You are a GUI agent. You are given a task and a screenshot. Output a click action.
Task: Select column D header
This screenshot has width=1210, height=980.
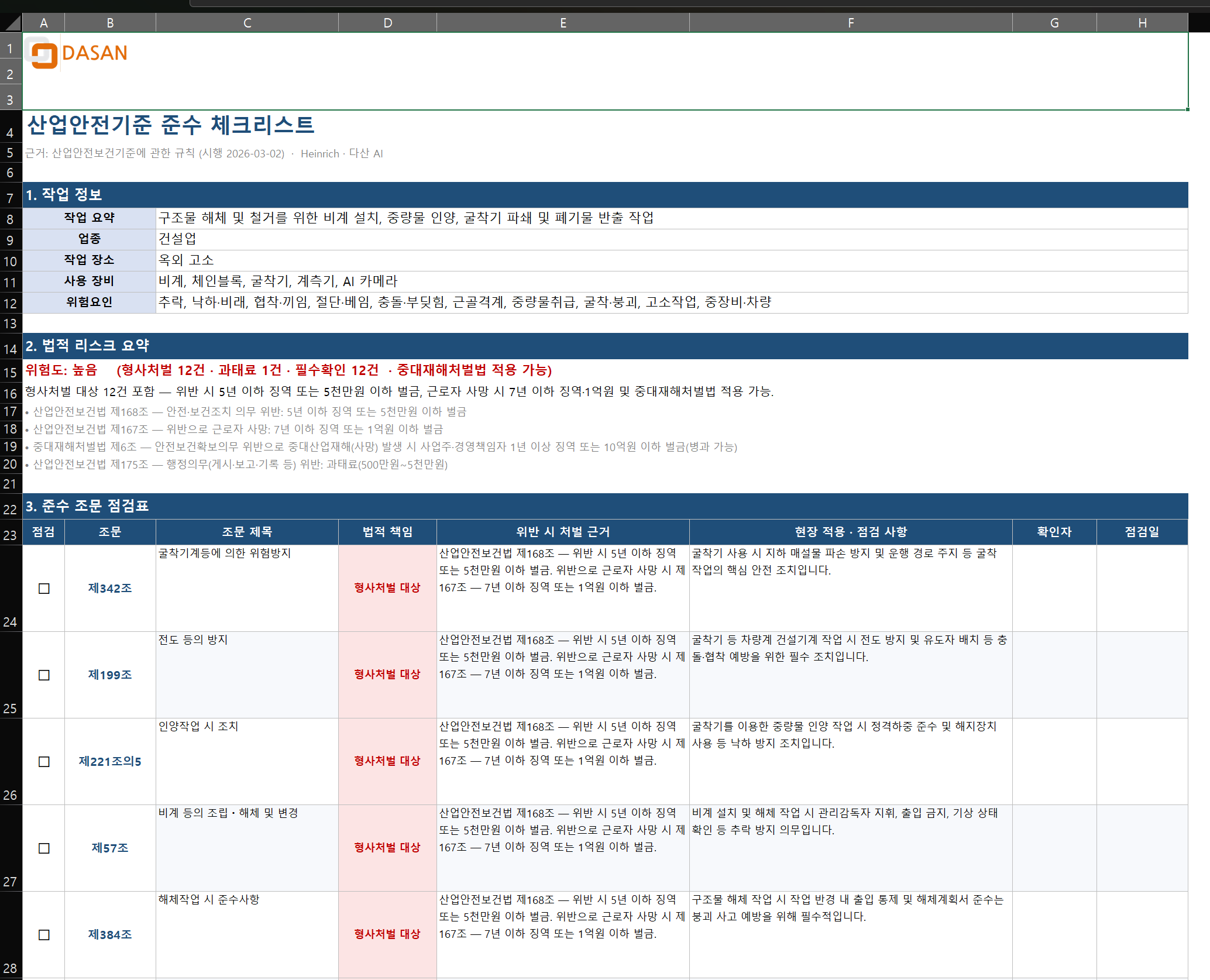(x=388, y=23)
